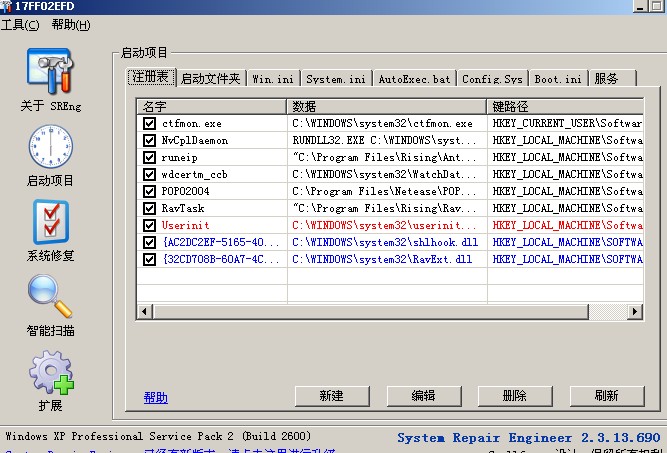Switch to the 启动文件夹 tab
The width and height of the screenshot is (667, 453).
click(211, 79)
